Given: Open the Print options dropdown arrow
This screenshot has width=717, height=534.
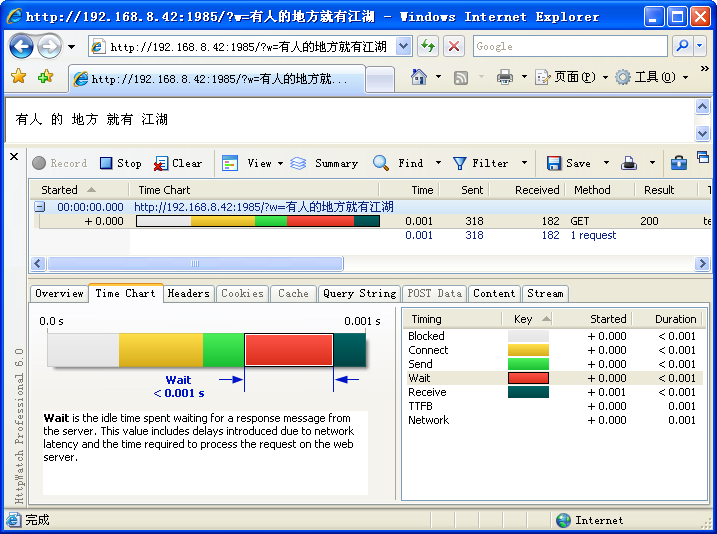Looking at the screenshot, I should (x=524, y=77).
